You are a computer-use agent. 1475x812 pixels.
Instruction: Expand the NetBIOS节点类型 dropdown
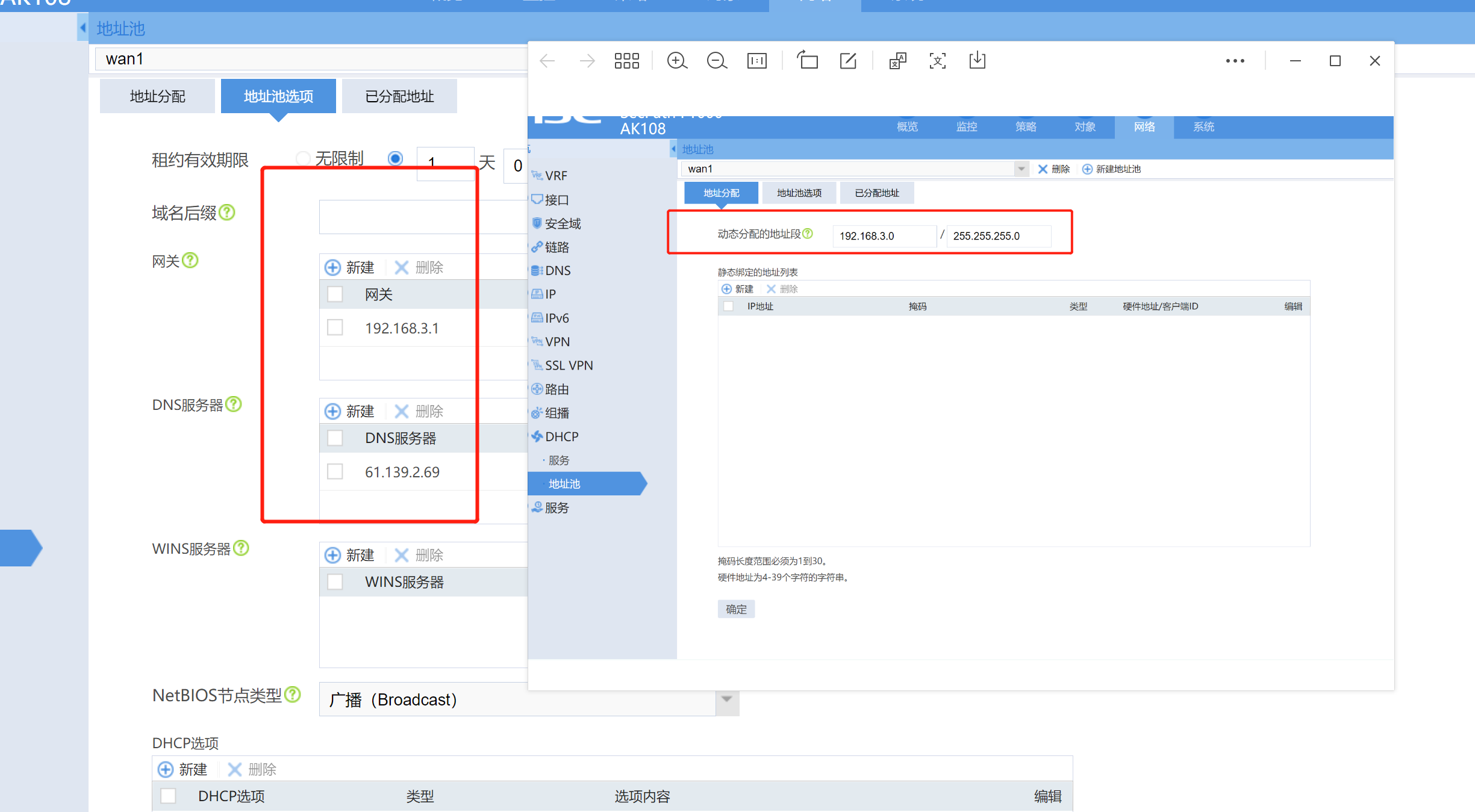click(727, 699)
